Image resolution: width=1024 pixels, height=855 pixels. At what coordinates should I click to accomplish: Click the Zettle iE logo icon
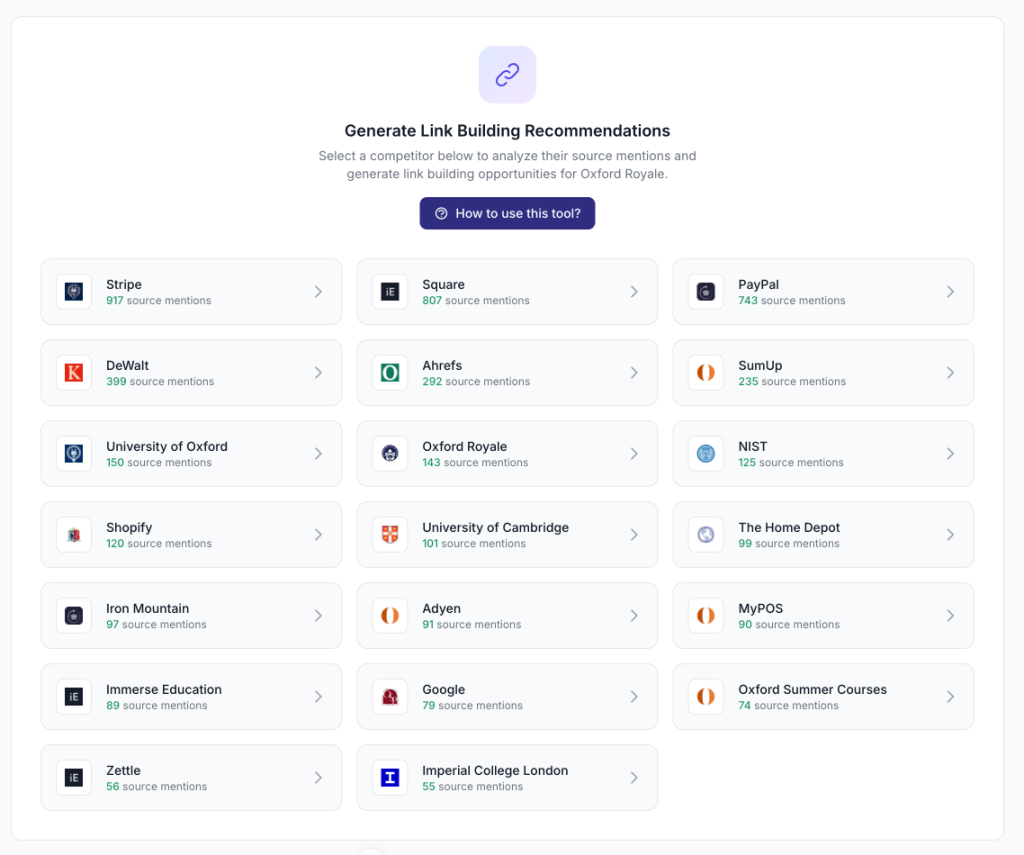tap(74, 777)
